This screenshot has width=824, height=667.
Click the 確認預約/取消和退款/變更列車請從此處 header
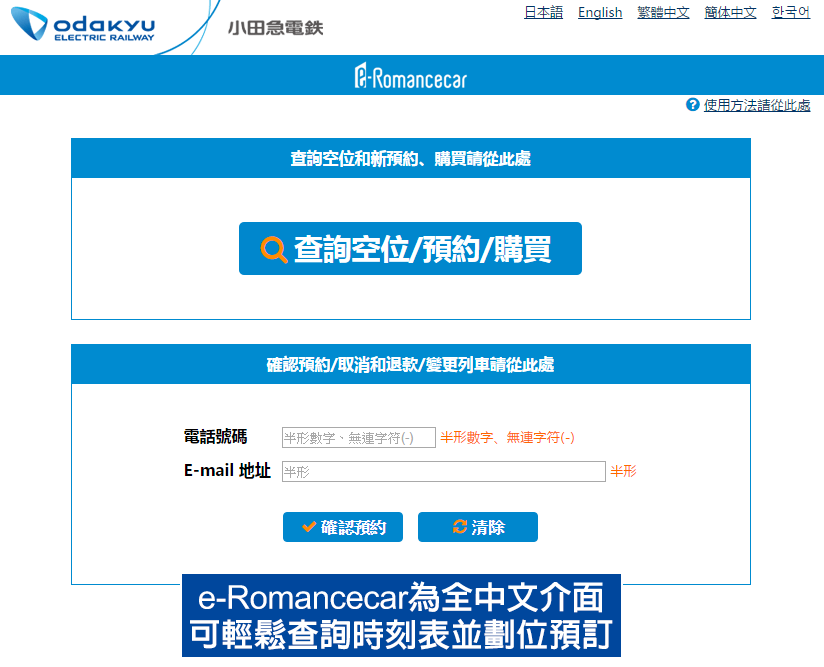point(410,364)
